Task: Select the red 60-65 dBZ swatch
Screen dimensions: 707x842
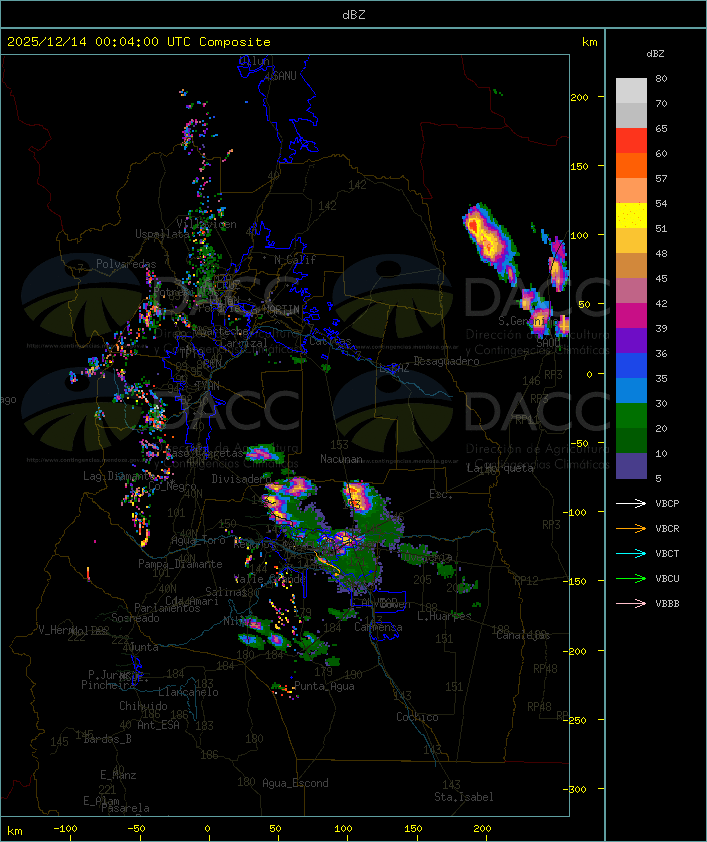Action: click(x=631, y=141)
